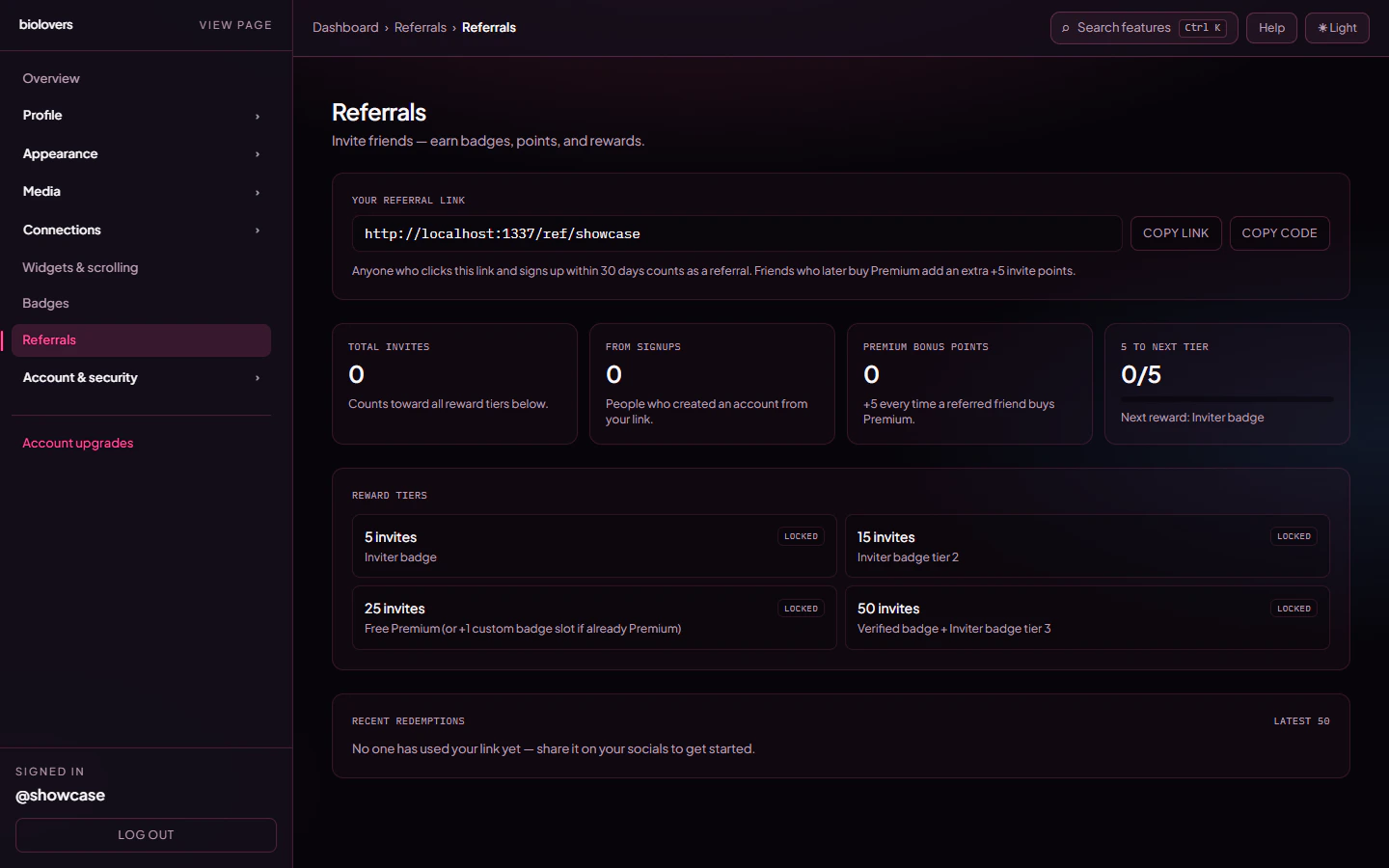Screen dimensions: 1389x868
Task: Click the next tier progress bar
Action: click(x=1227, y=397)
